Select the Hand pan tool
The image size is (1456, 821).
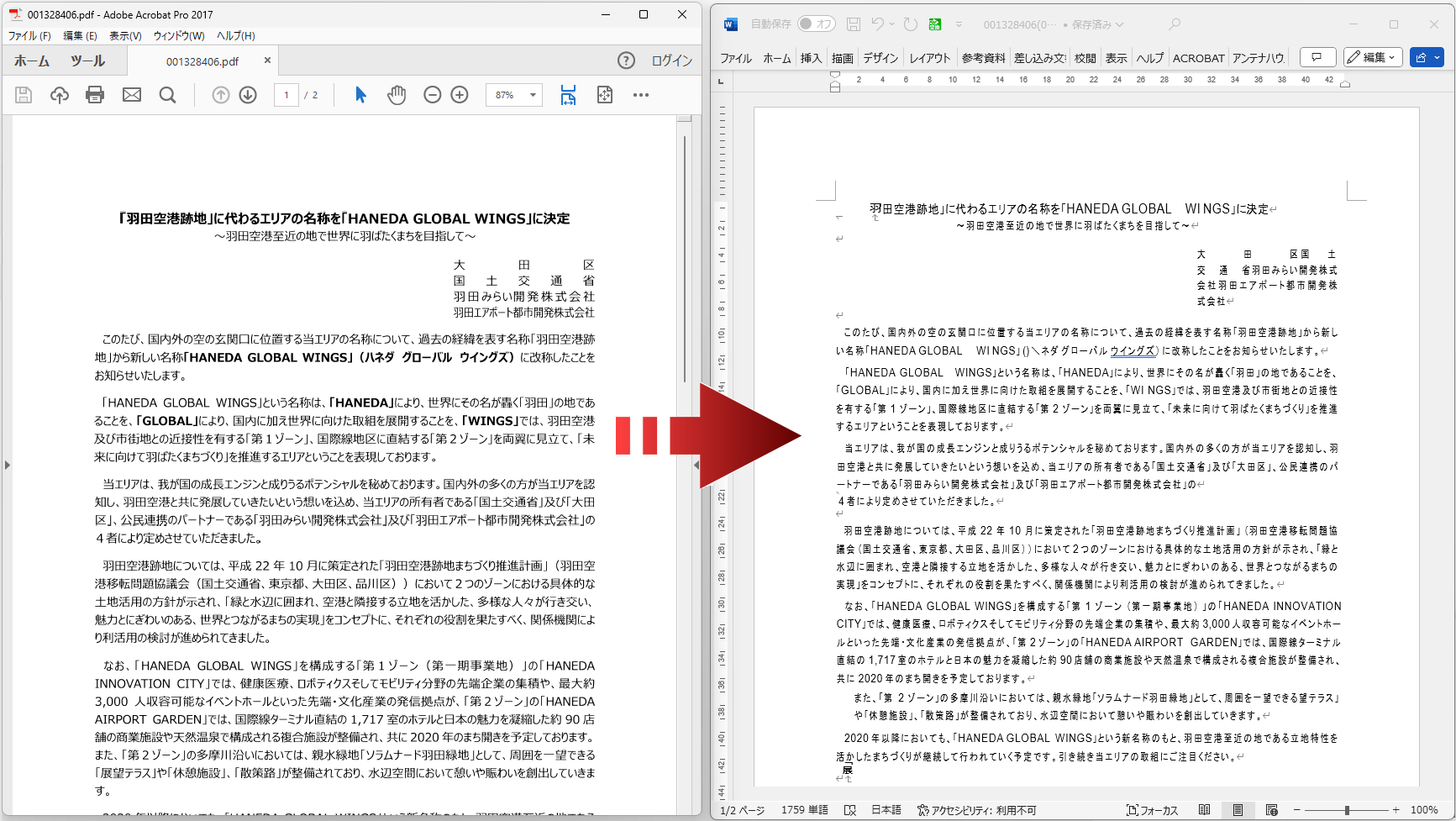click(x=397, y=95)
